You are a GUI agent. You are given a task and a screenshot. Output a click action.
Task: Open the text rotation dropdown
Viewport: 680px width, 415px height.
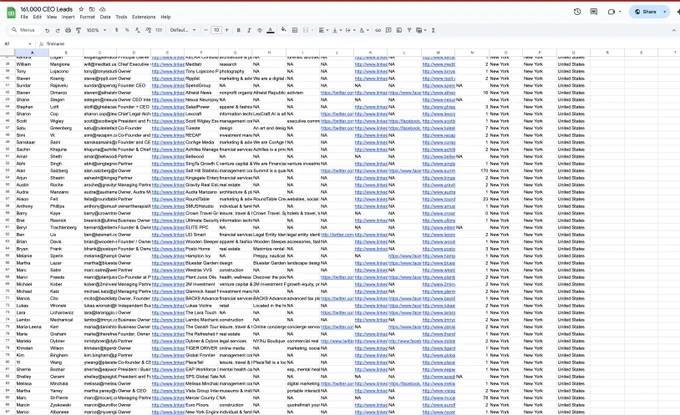click(x=363, y=30)
